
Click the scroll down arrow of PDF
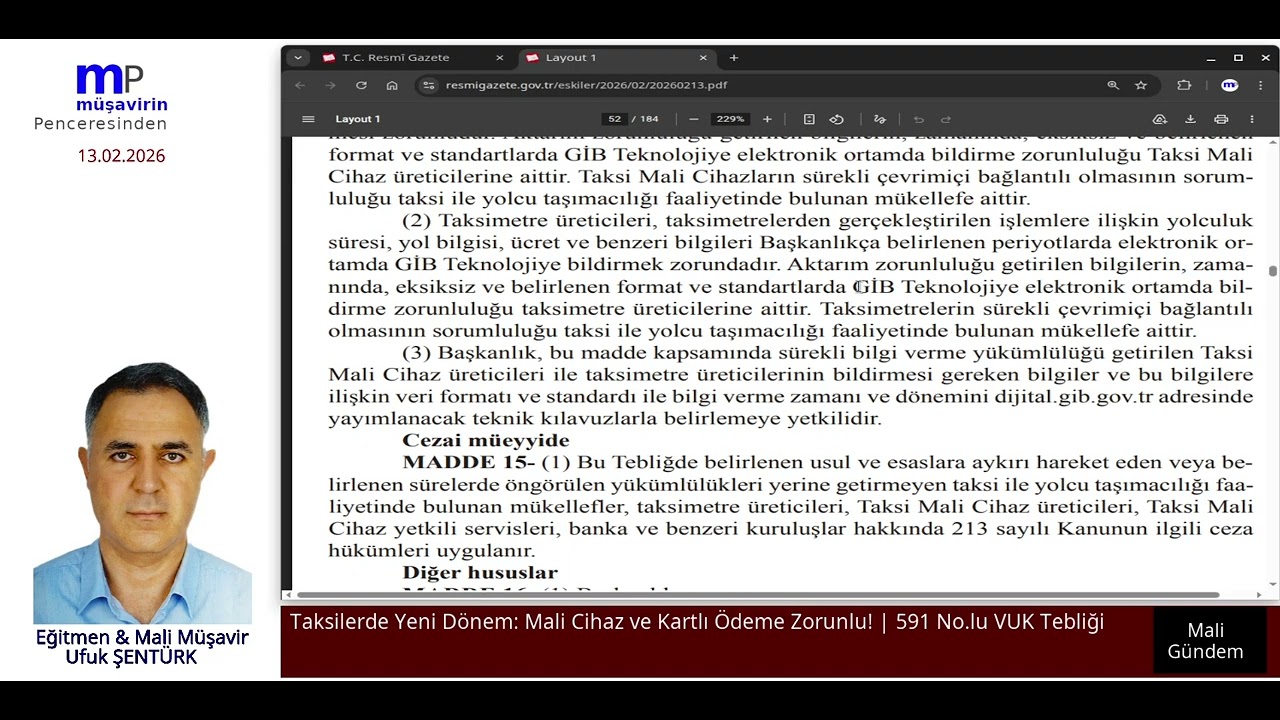(1272, 584)
